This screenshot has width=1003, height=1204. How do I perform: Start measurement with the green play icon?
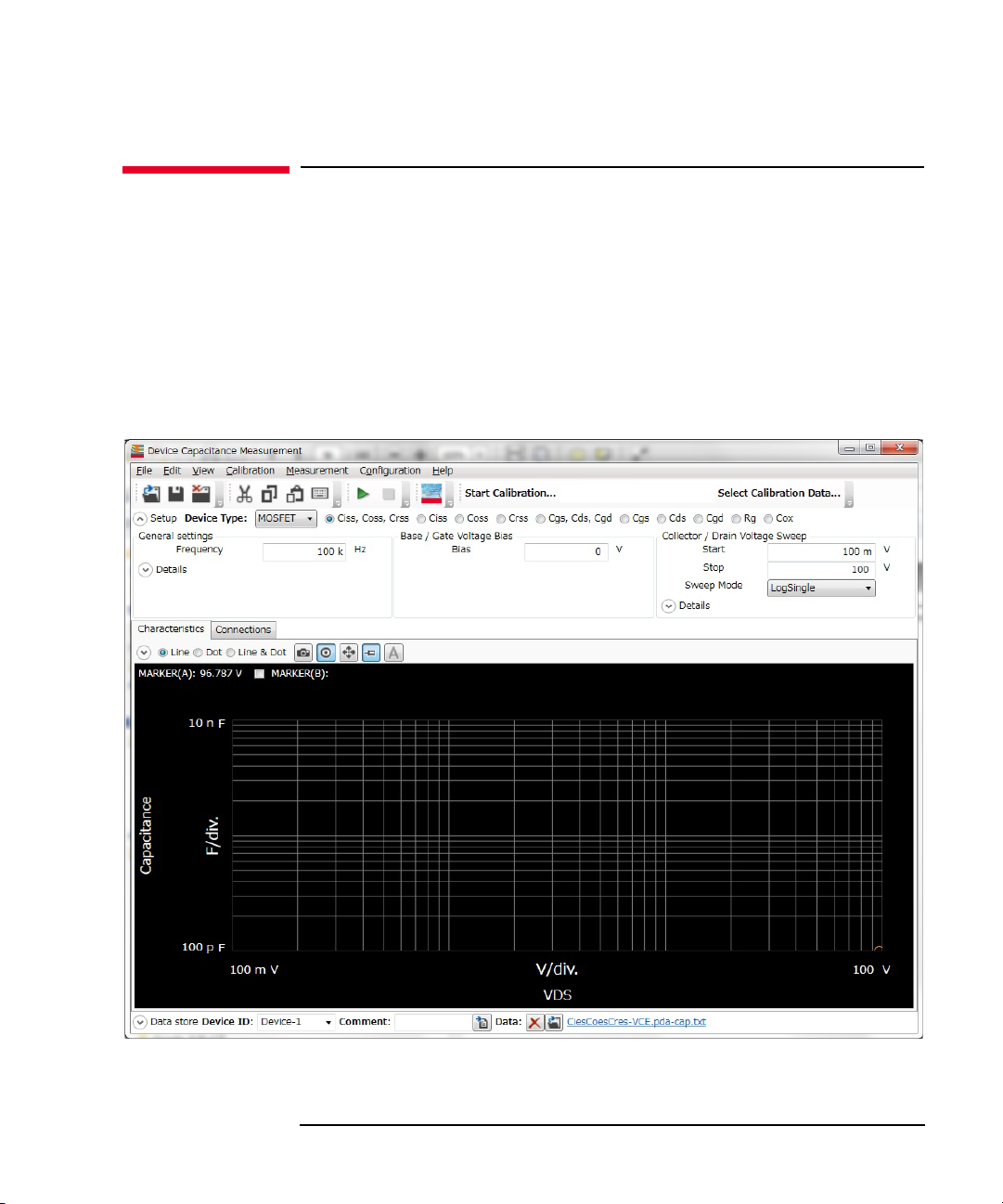(x=364, y=494)
